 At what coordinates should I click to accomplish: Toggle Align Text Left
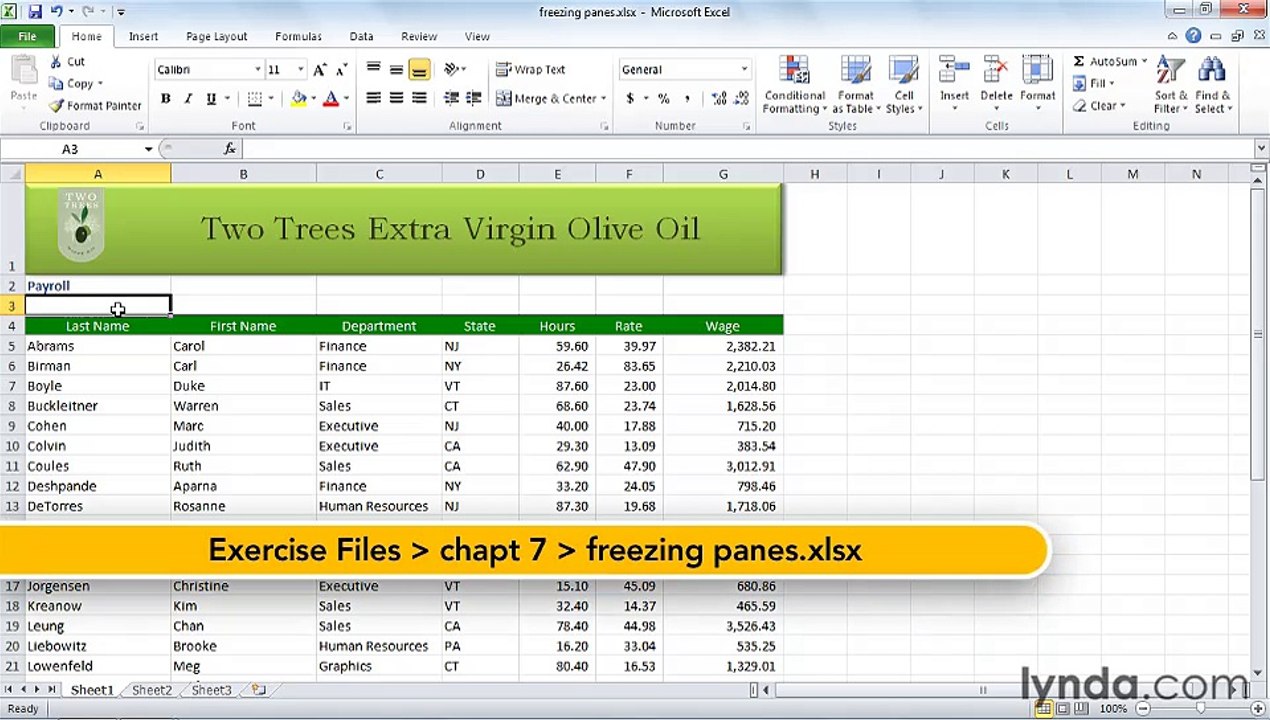point(373,98)
